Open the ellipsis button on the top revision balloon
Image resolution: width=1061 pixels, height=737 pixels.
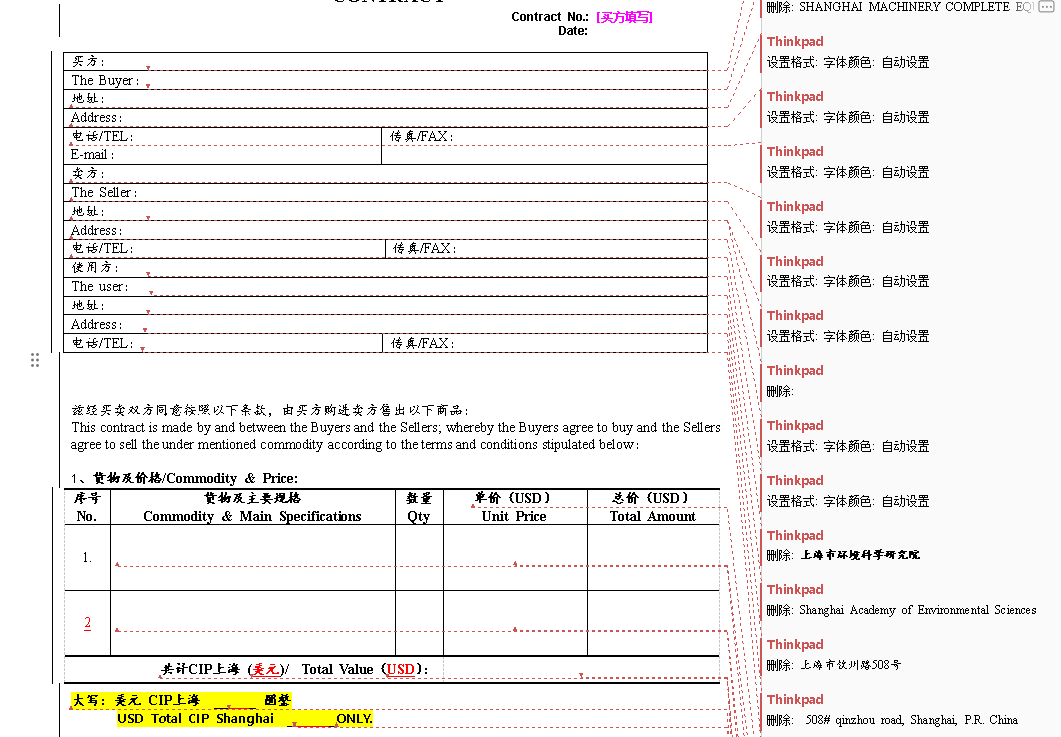pyautogui.click(x=1046, y=7)
